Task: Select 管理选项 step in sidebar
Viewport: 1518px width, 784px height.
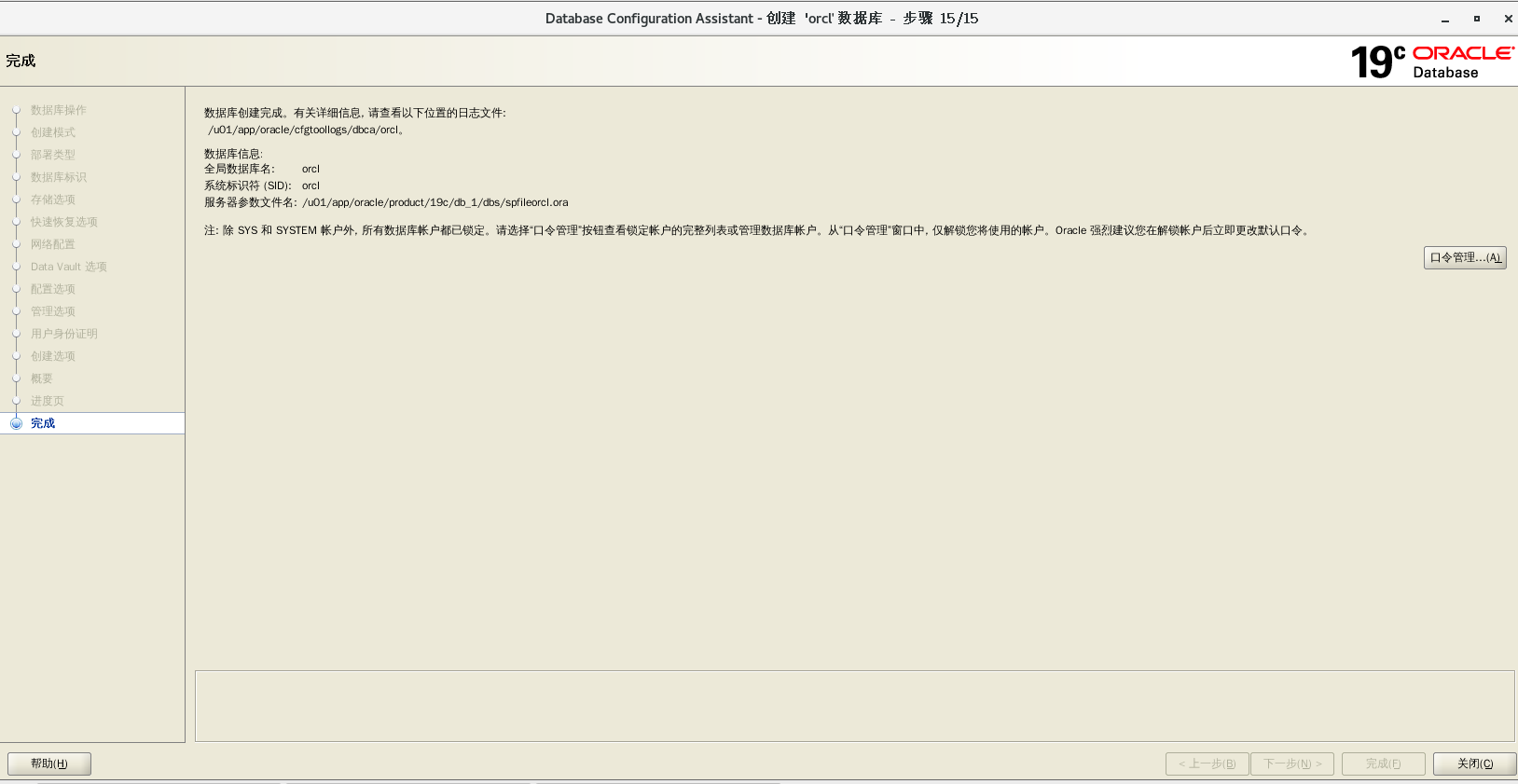Action: 52,311
